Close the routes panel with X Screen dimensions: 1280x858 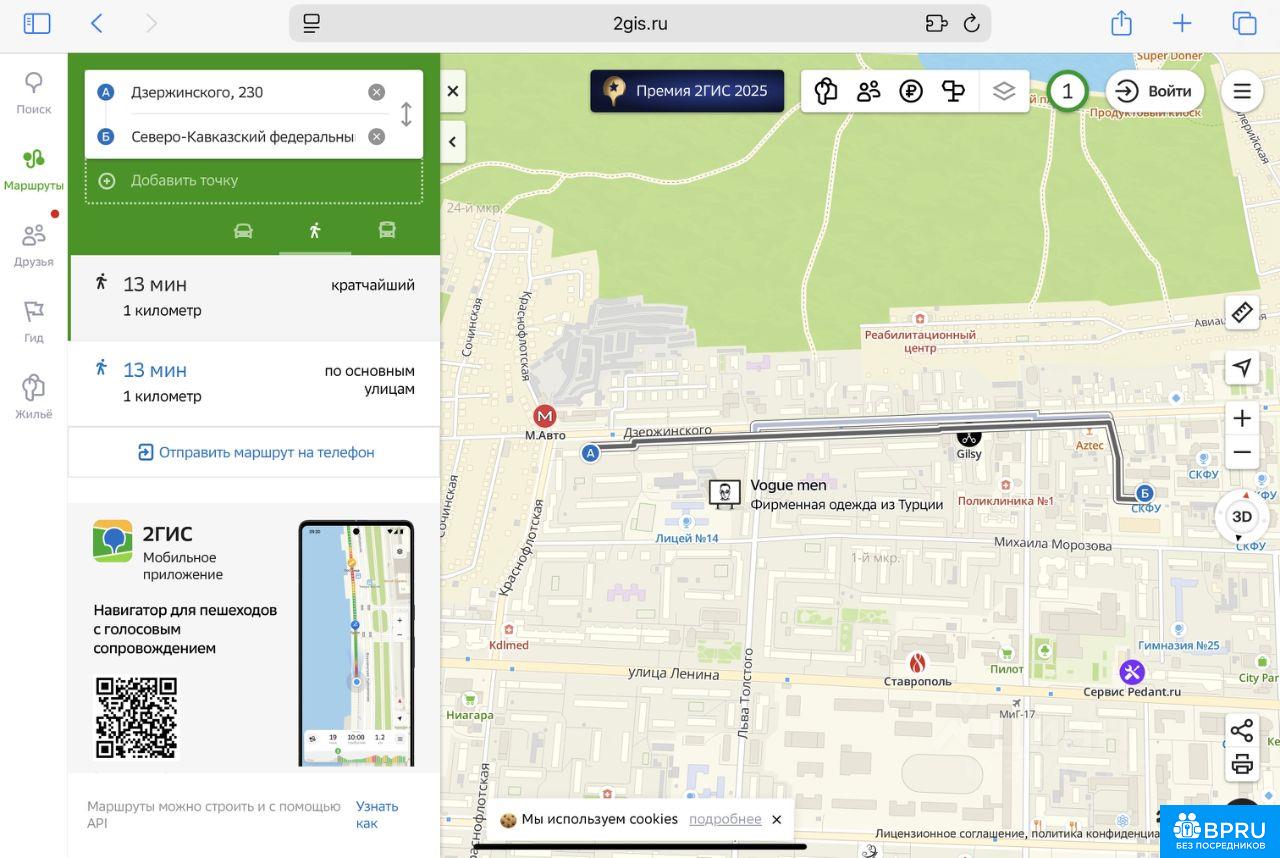[x=453, y=91]
